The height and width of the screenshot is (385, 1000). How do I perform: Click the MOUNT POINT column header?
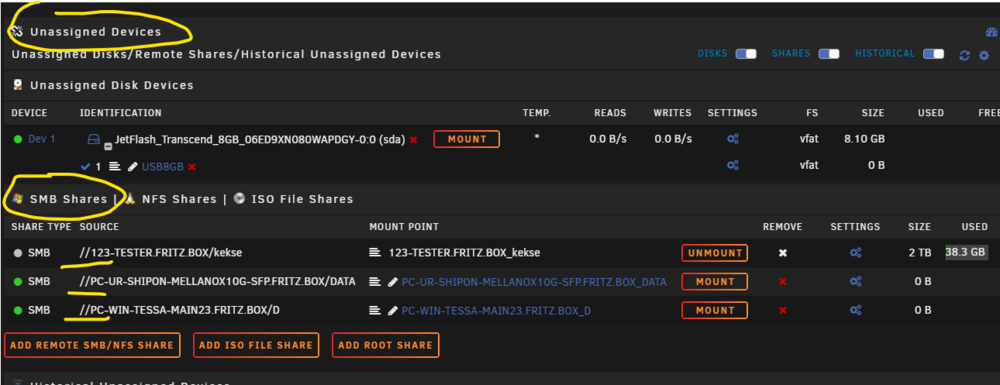404,227
